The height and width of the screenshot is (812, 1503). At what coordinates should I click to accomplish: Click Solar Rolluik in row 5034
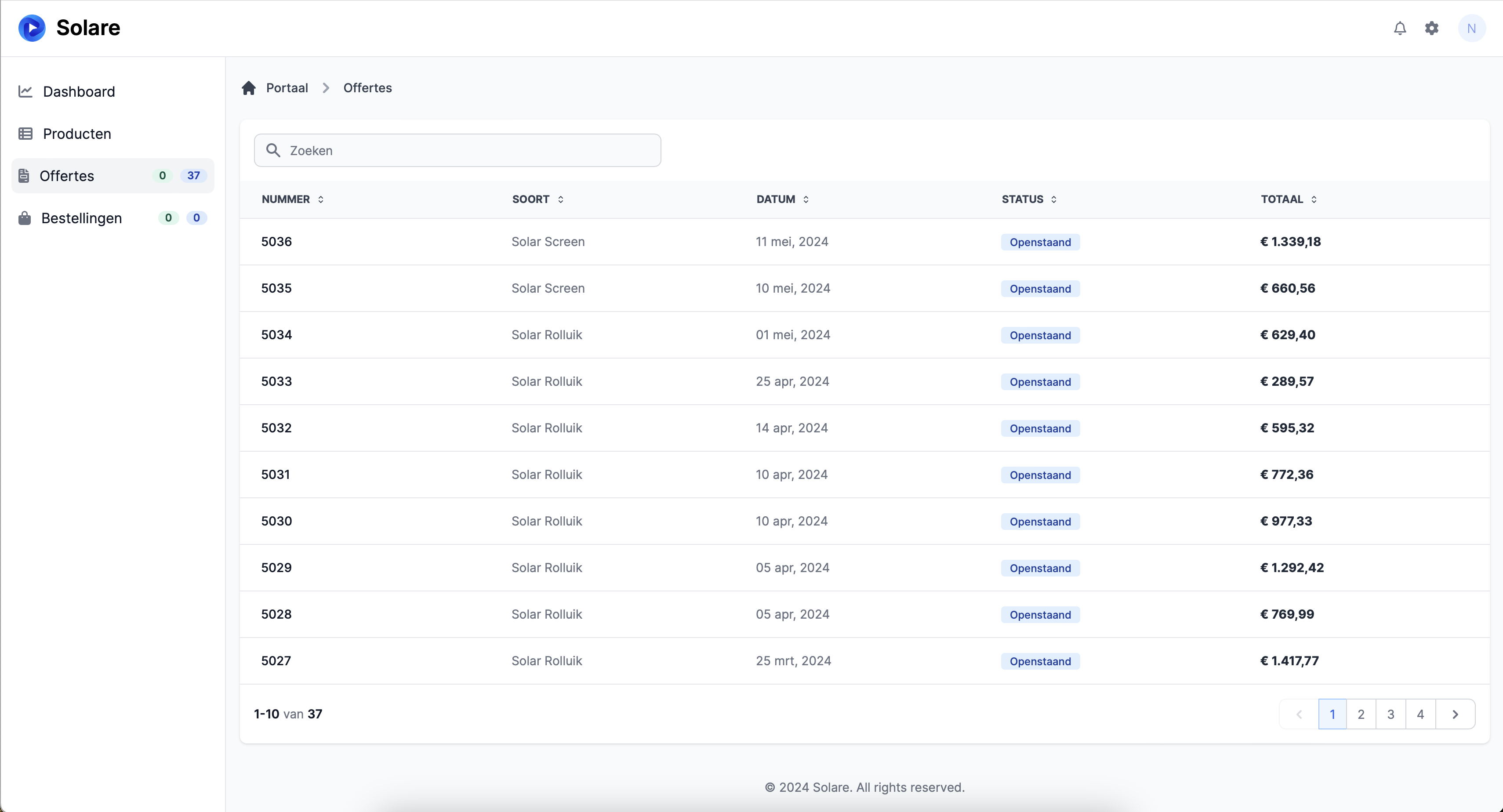[x=547, y=335]
